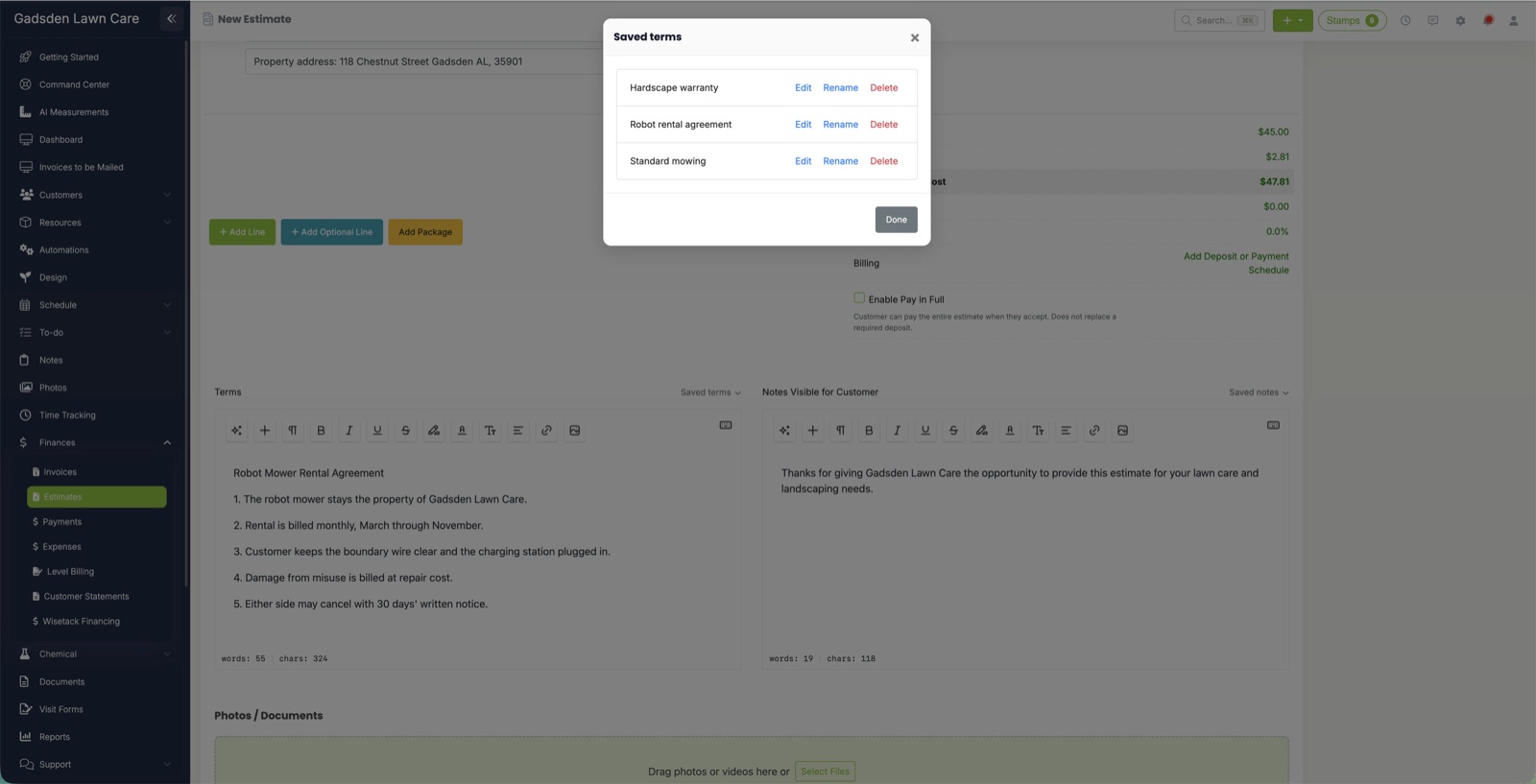
Task: Open Invoices in the Finances submenu
Action: (60, 472)
